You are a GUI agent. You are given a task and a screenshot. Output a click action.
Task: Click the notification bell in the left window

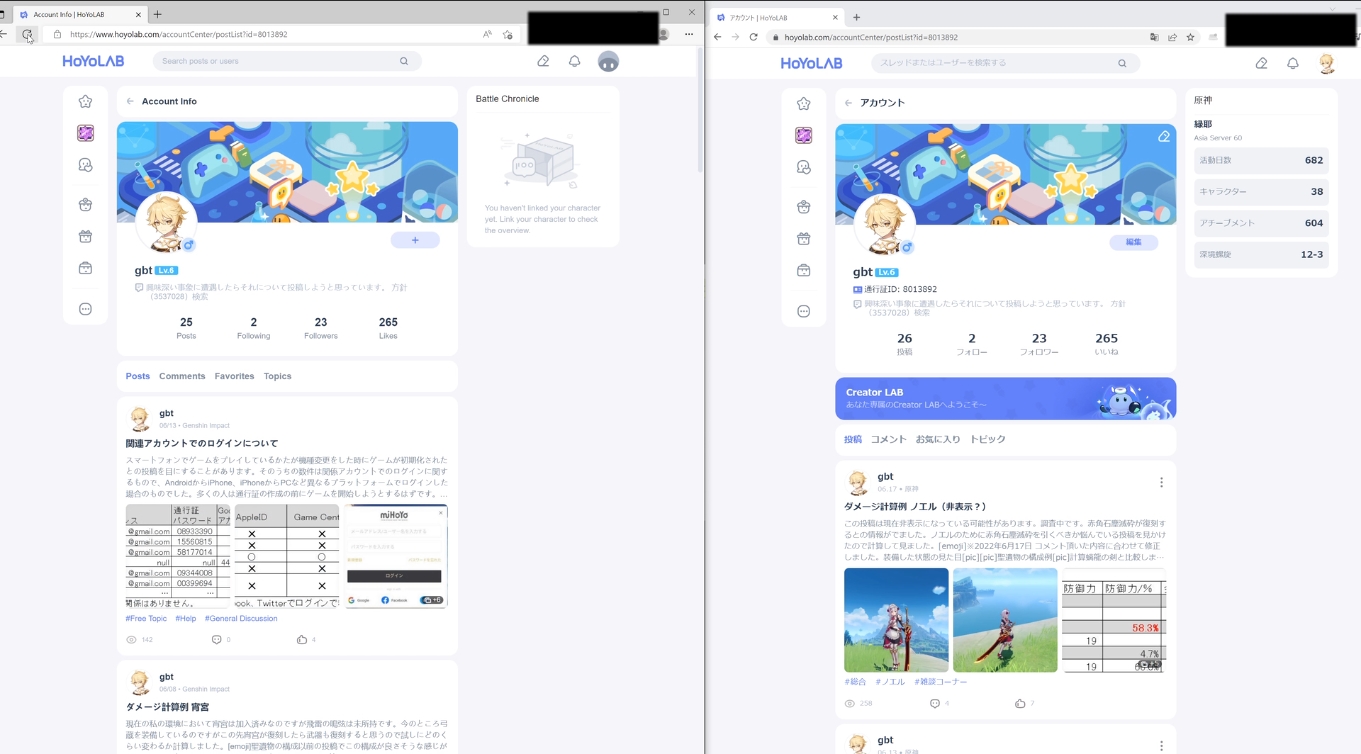tap(574, 61)
